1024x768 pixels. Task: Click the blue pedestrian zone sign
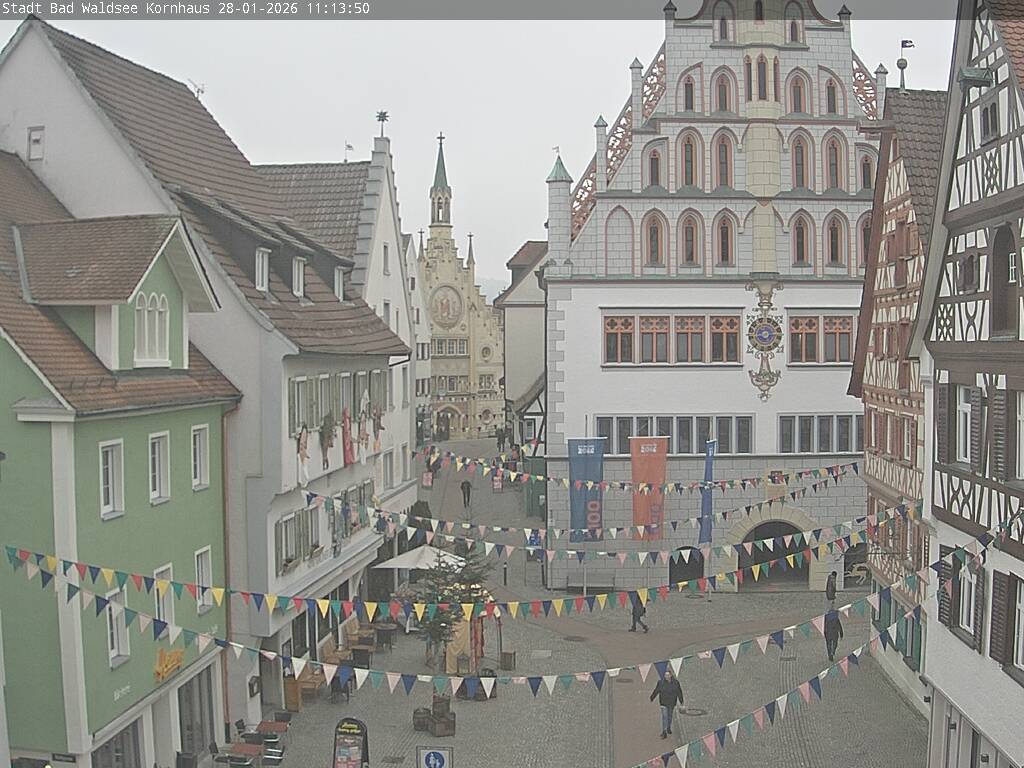pyautogui.click(x=434, y=758)
